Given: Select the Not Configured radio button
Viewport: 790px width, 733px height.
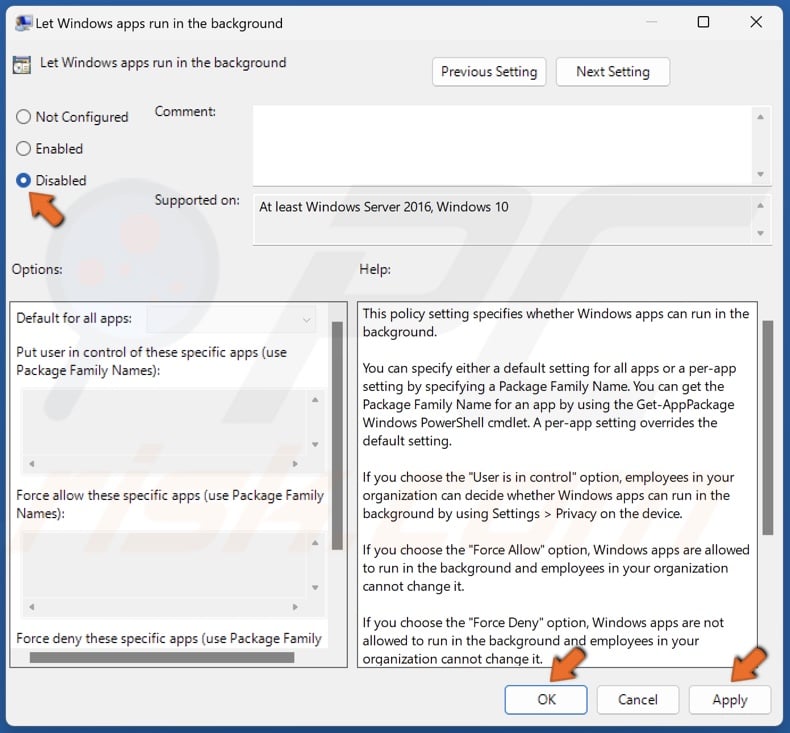Looking at the screenshot, I should coord(24,117).
